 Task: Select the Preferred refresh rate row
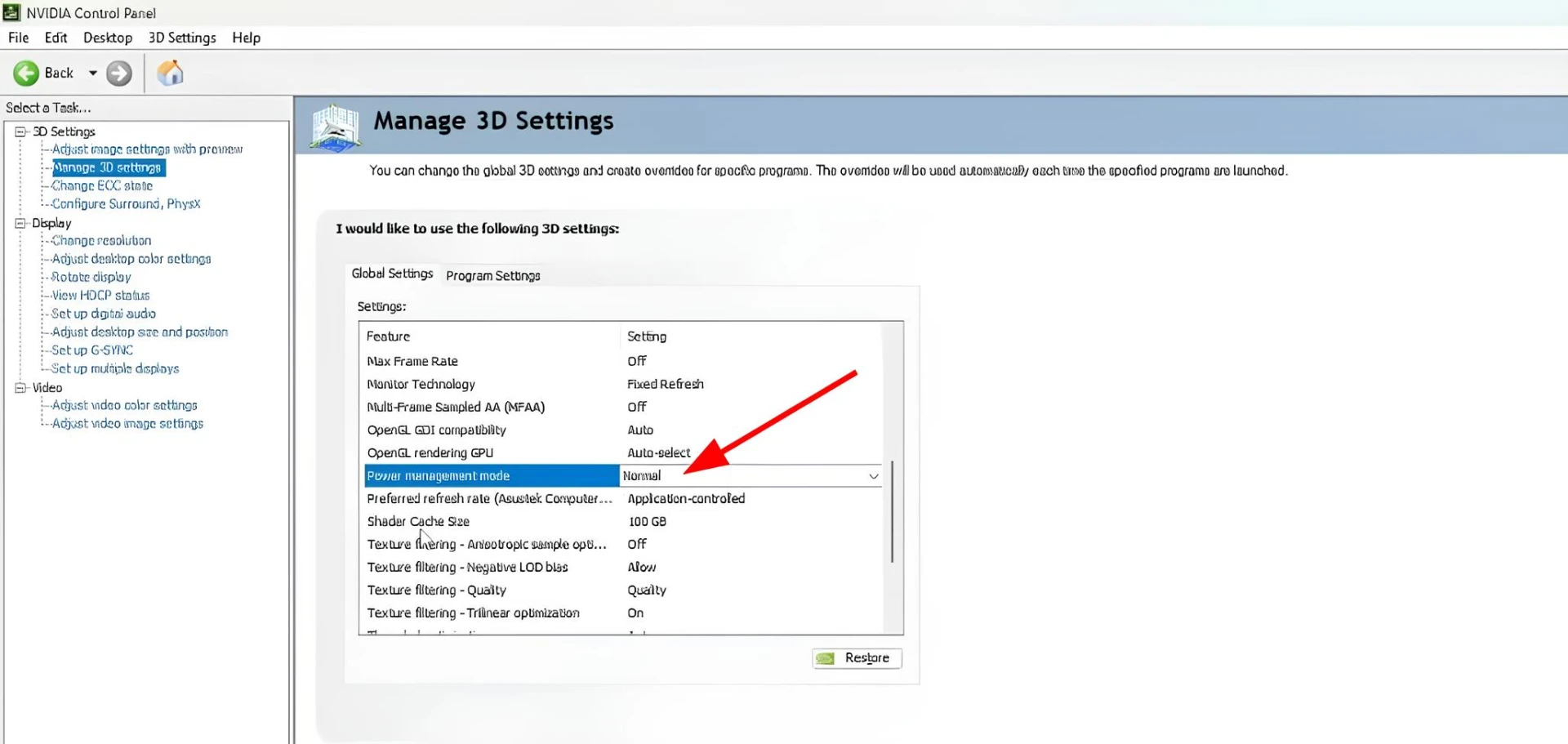623,499
